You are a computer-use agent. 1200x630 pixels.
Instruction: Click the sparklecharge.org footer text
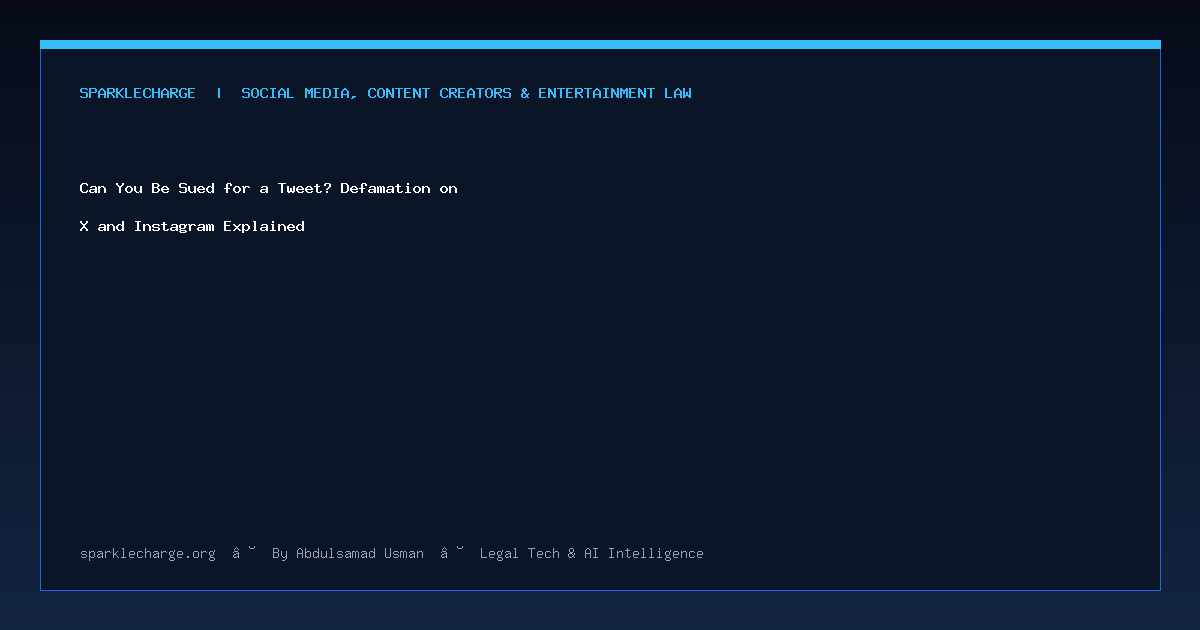coord(148,554)
